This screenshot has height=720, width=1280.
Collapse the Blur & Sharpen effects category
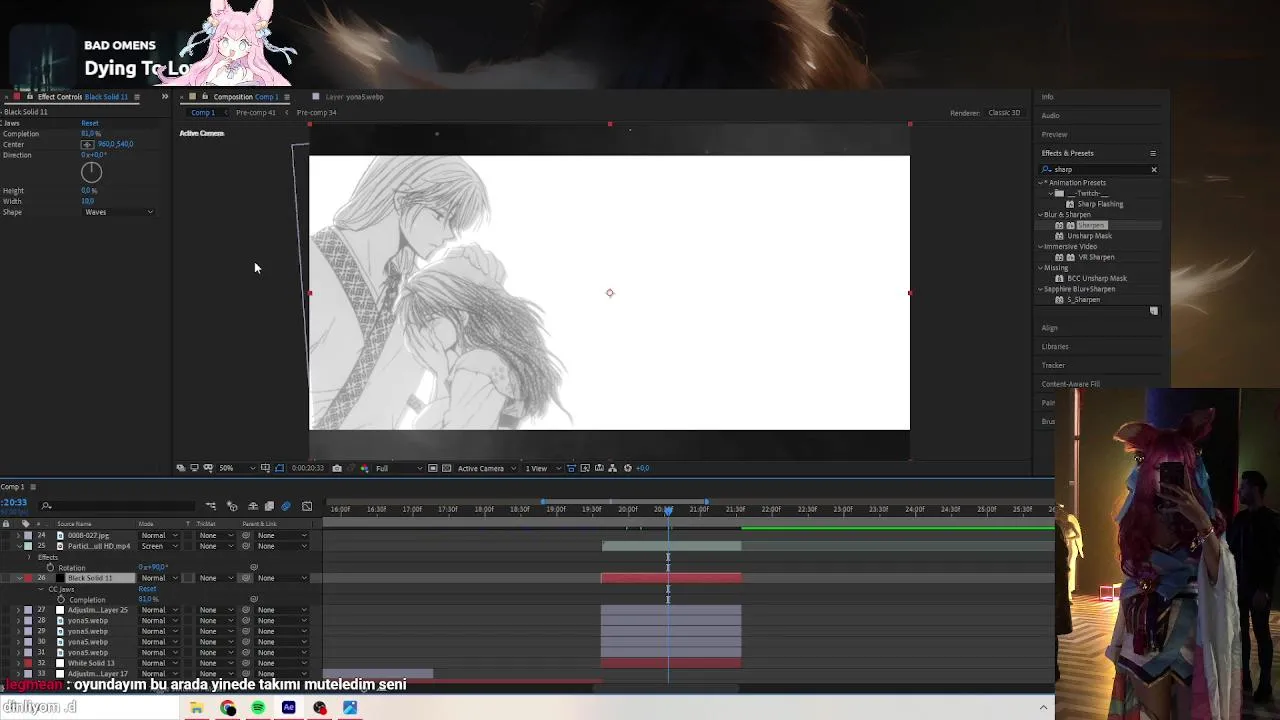pos(1040,215)
